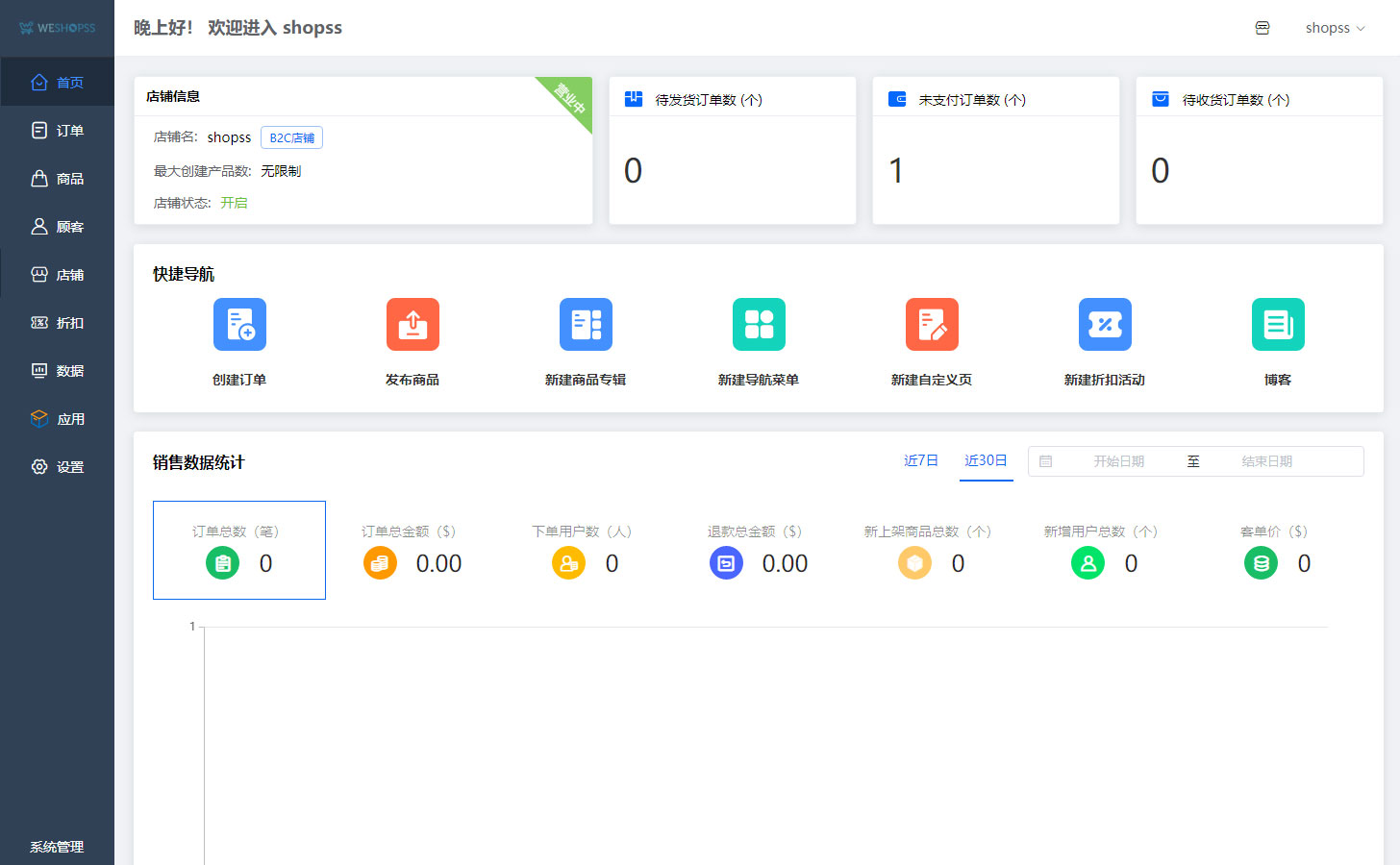Open the 新建导航菜单 grid icon
Viewport: 1400px width, 865px height.
coord(759,325)
